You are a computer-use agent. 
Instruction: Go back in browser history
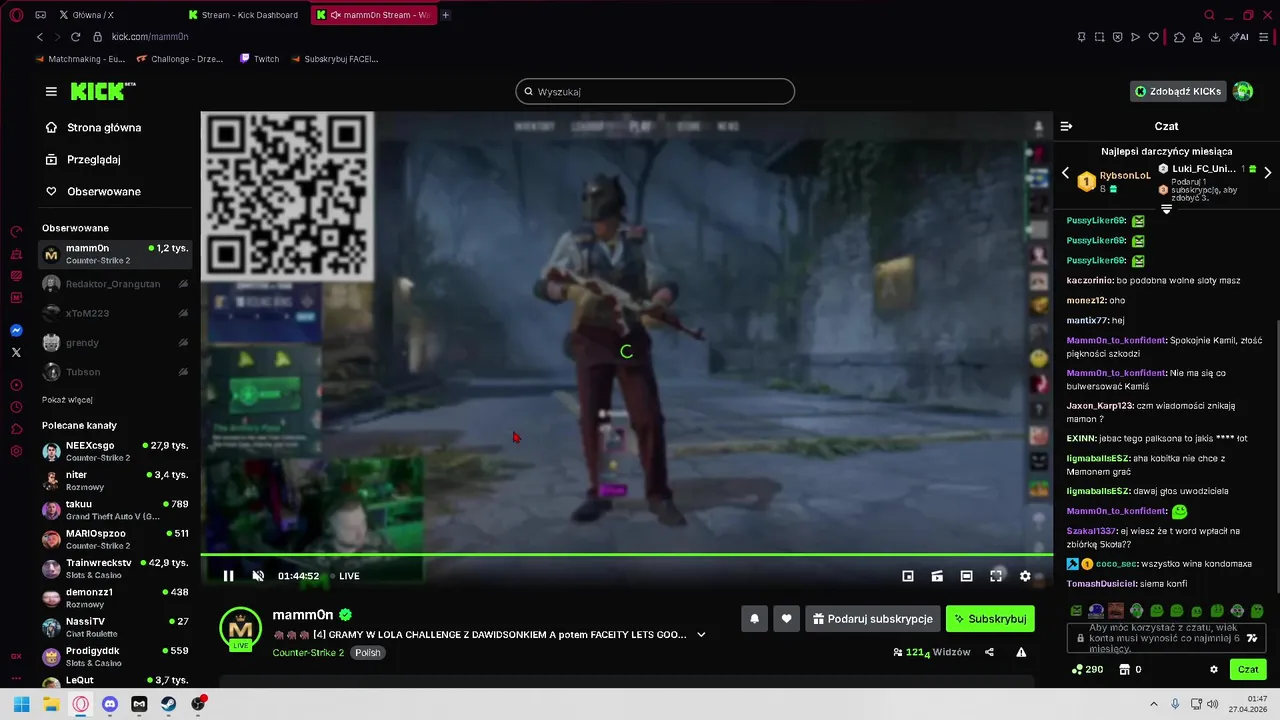click(40, 37)
